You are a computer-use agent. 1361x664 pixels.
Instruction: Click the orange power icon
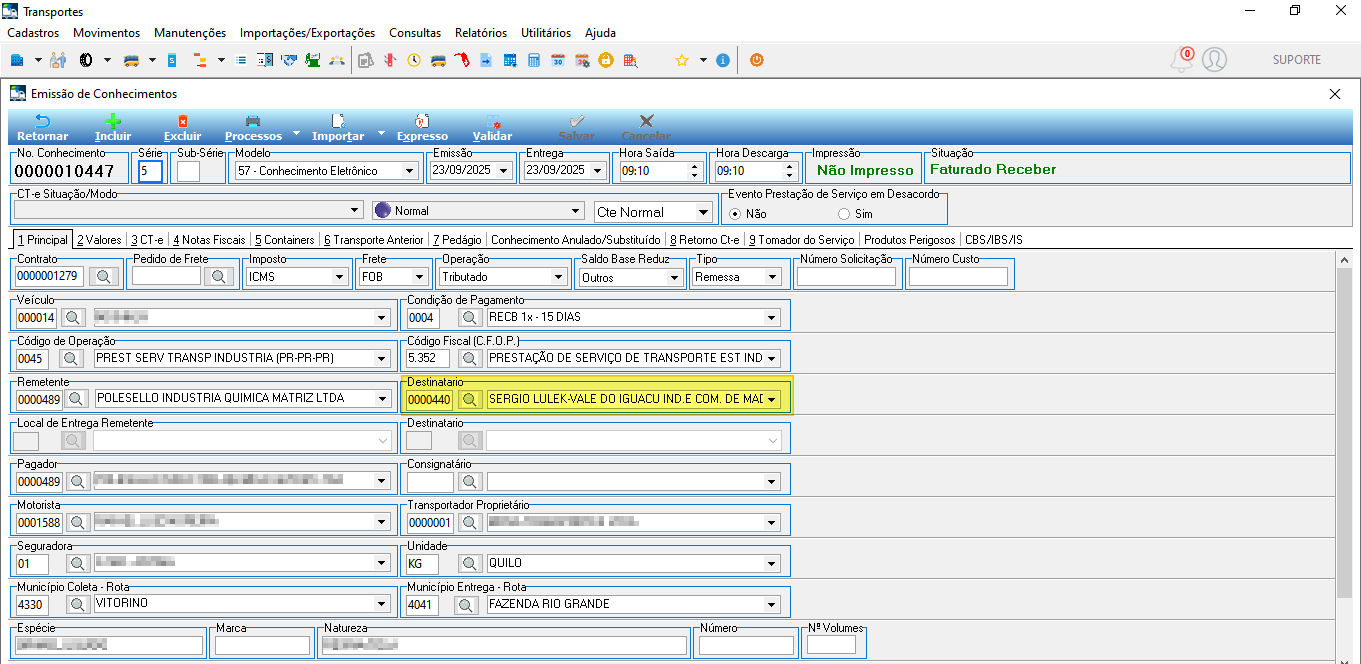pyautogui.click(x=757, y=60)
